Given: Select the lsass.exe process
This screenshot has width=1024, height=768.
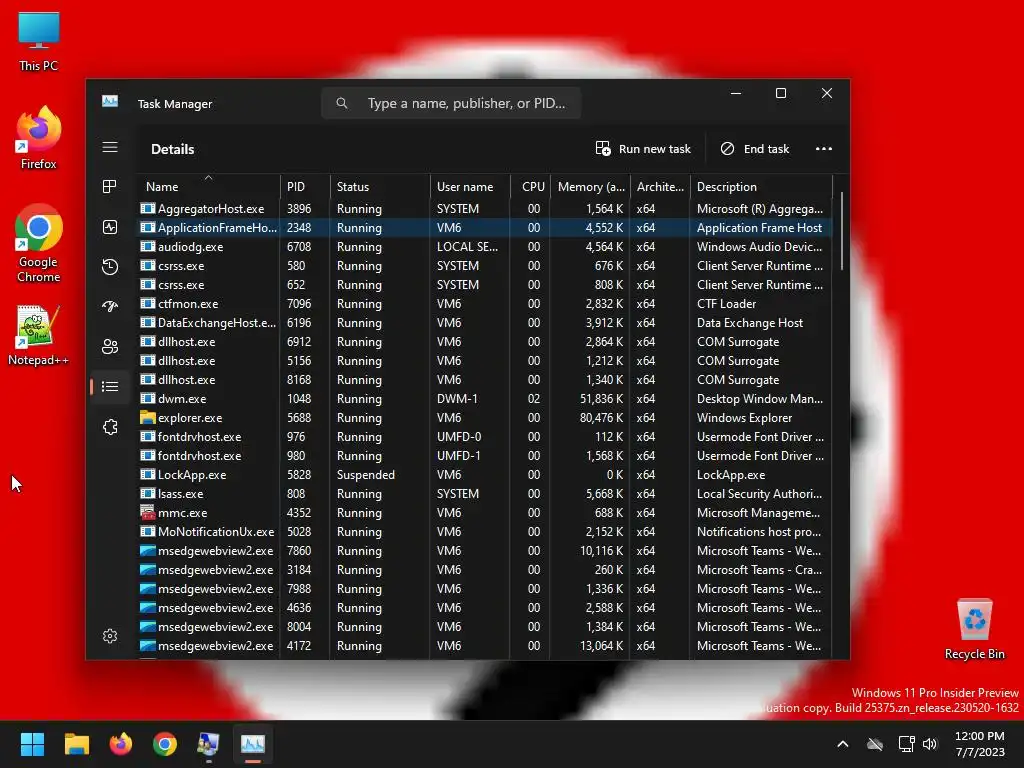Looking at the screenshot, I should tap(485, 494).
